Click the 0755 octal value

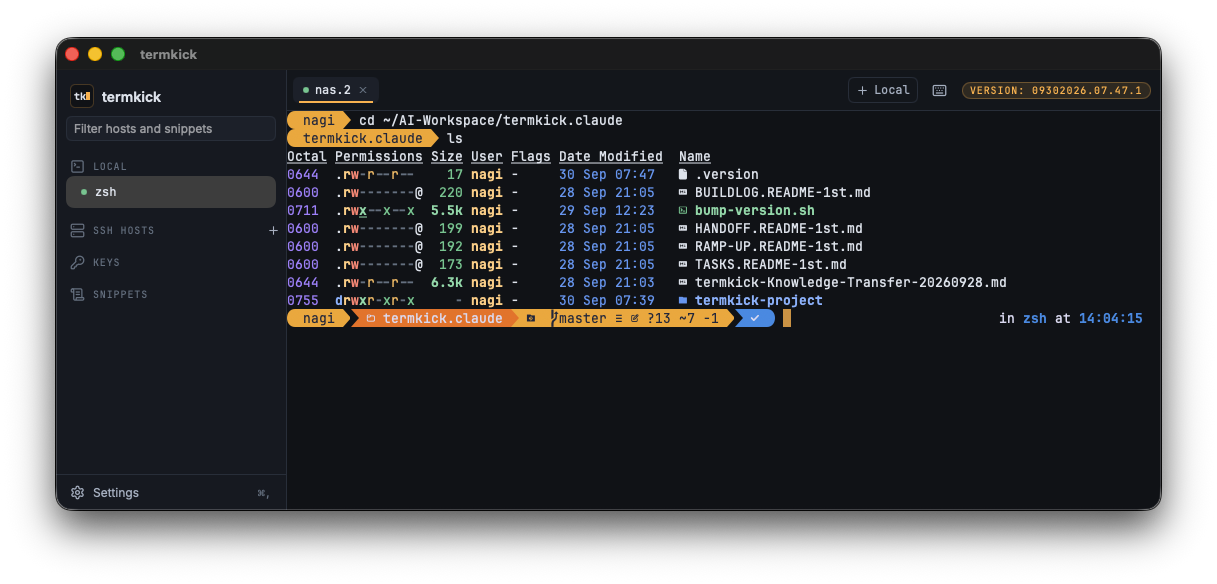click(x=303, y=300)
